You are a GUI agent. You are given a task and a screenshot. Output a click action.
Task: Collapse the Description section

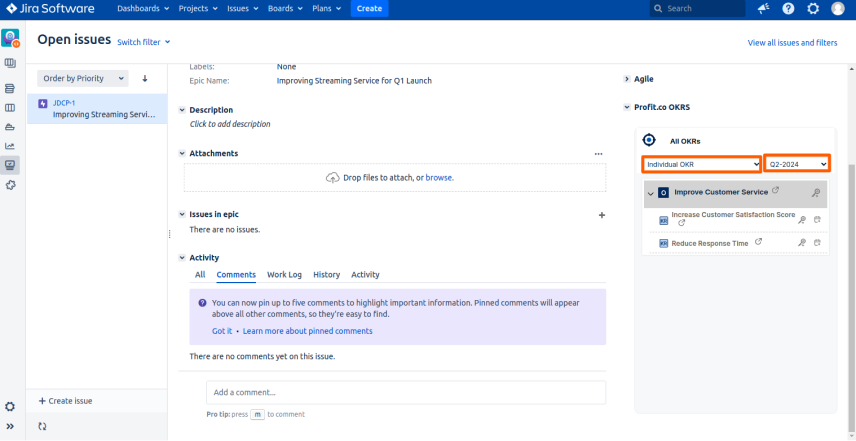click(182, 110)
